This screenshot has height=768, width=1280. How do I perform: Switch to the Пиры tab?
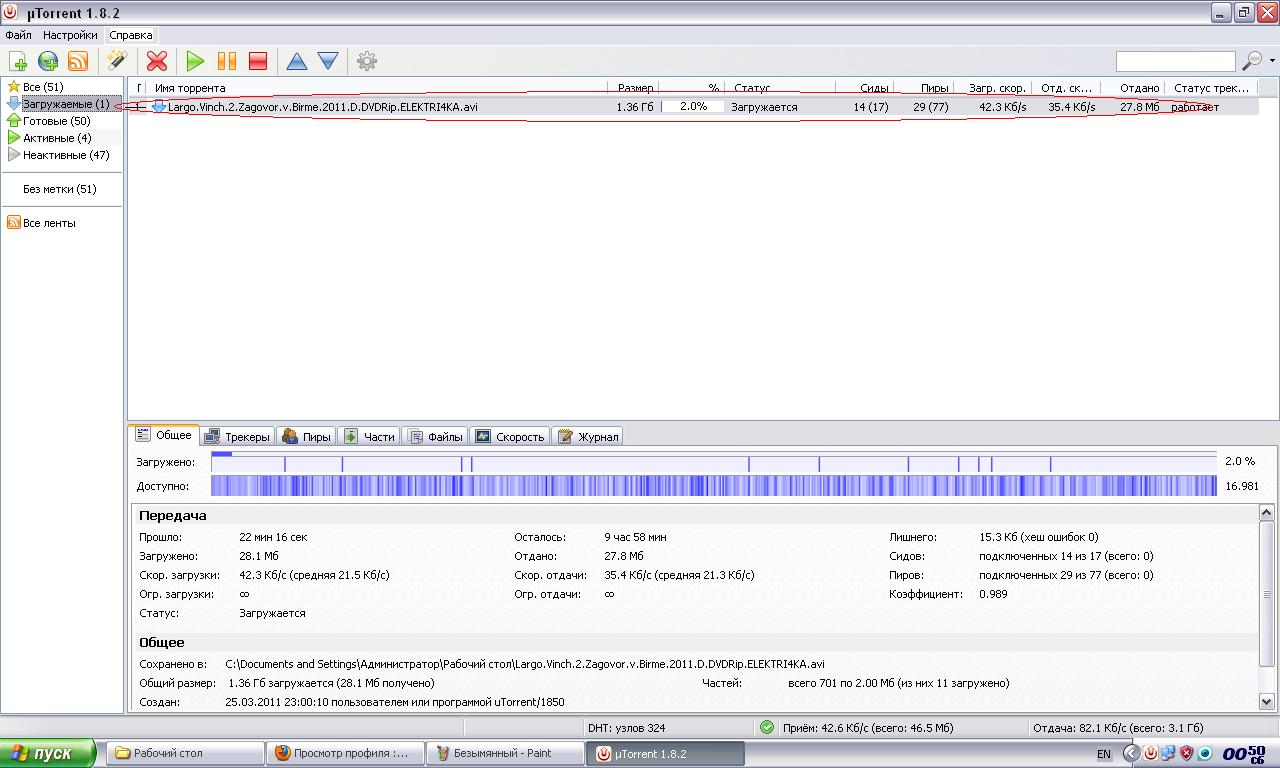(306, 436)
